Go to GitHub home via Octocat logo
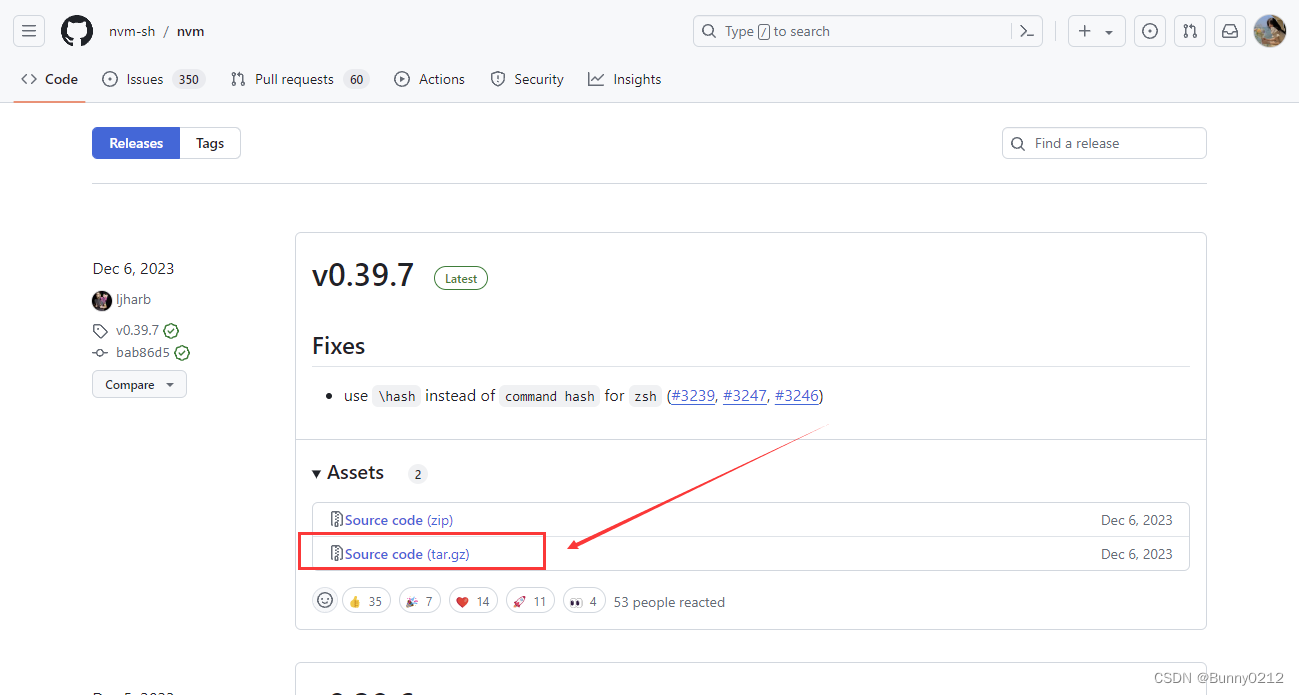 77,31
